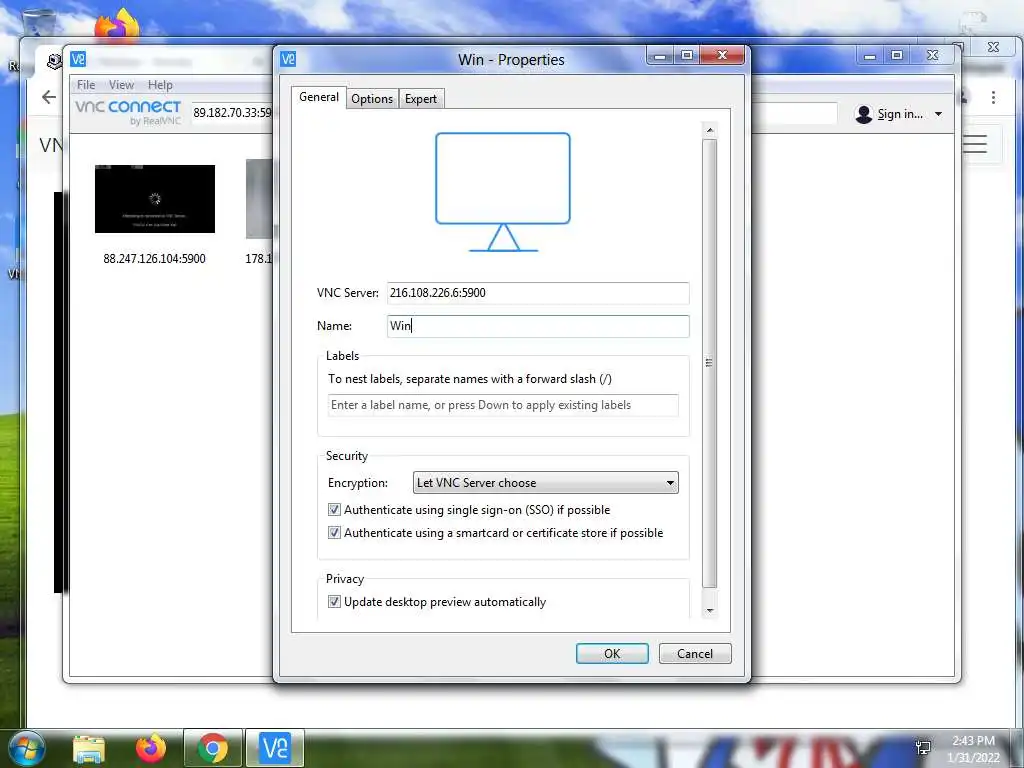Click the VNC Viewer taskbar button
This screenshot has width=1024, height=768.
pos(275,748)
